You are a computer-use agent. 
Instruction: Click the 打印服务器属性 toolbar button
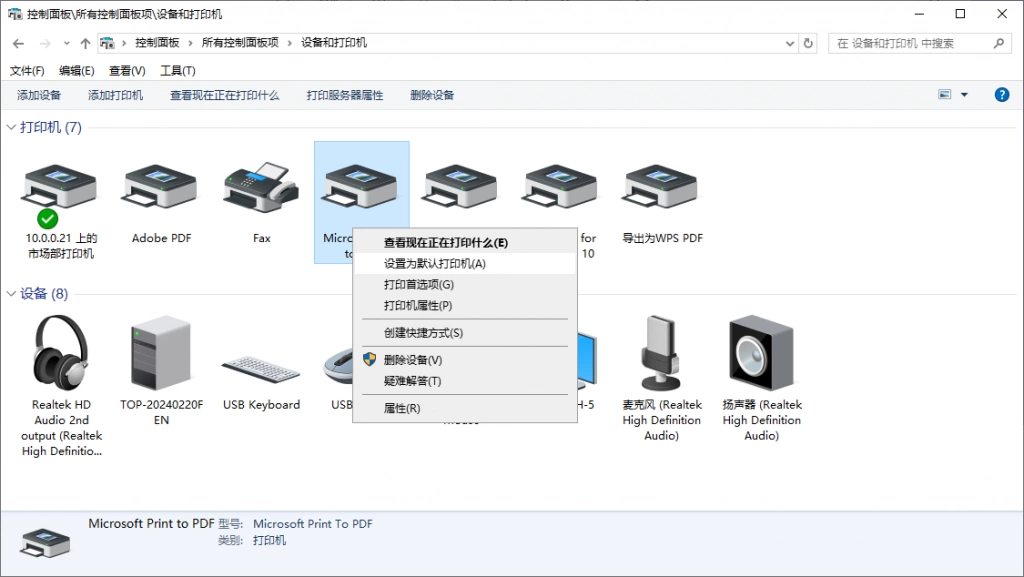[x=345, y=95]
